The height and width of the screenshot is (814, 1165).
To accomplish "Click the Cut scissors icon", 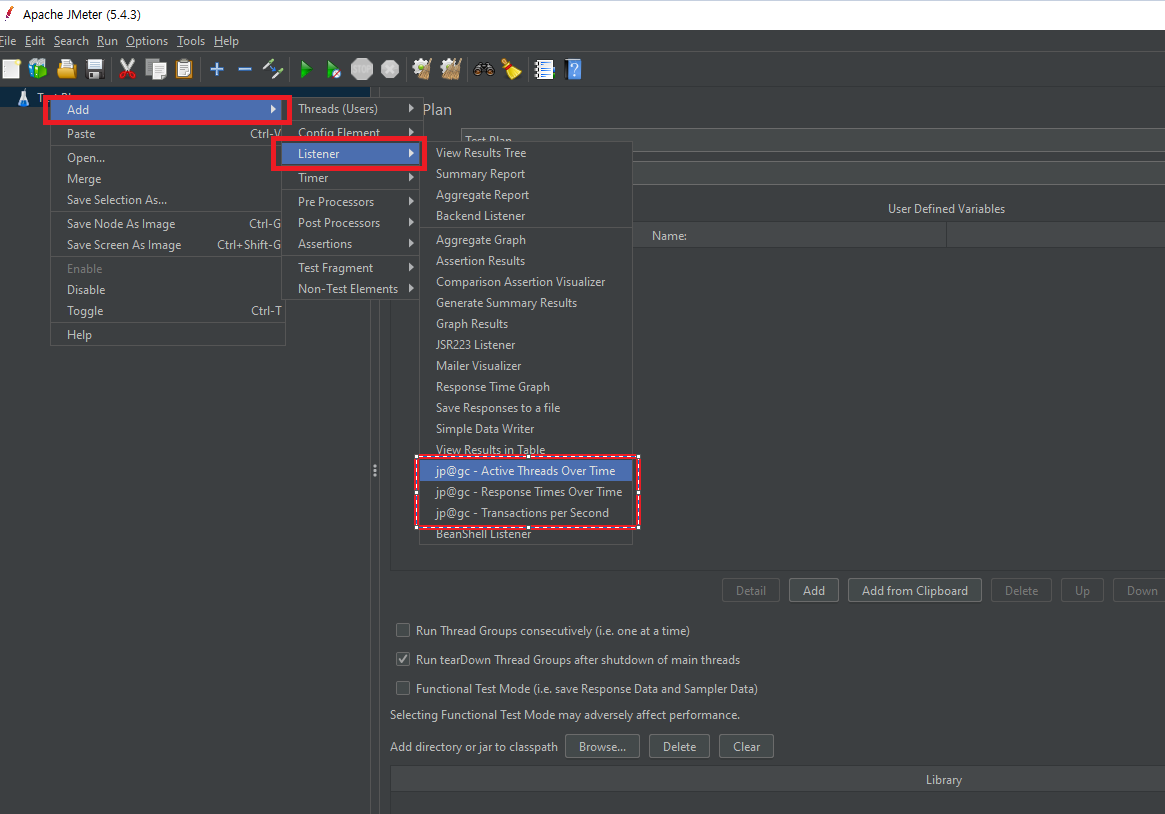I will [x=127, y=69].
